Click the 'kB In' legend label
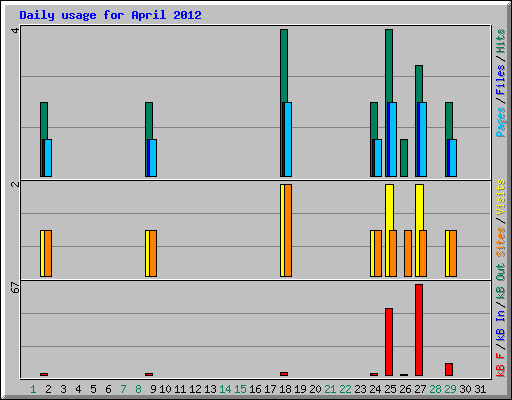The height and width of the screenshot is (400, 512). pyautogui.click(x=501, y=325)
